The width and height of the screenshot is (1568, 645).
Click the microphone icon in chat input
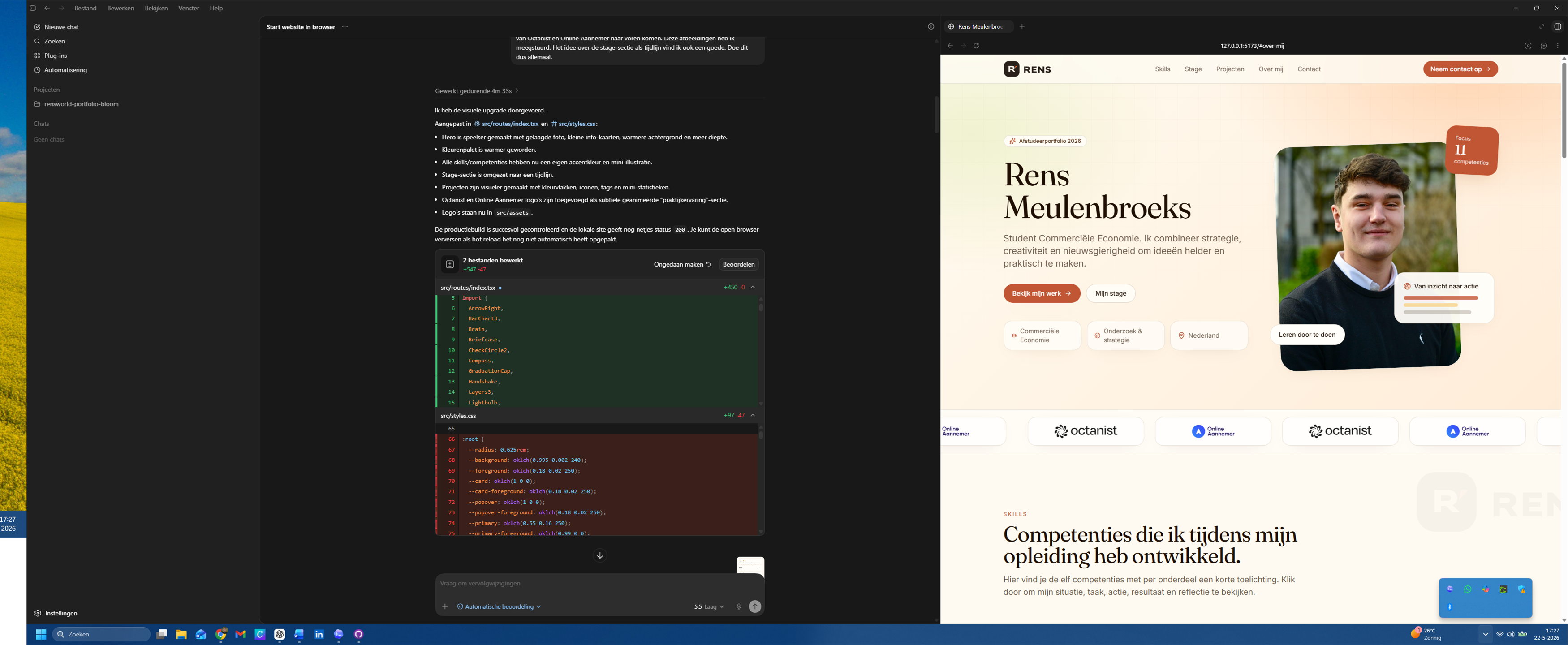click(x=738, y=606)
